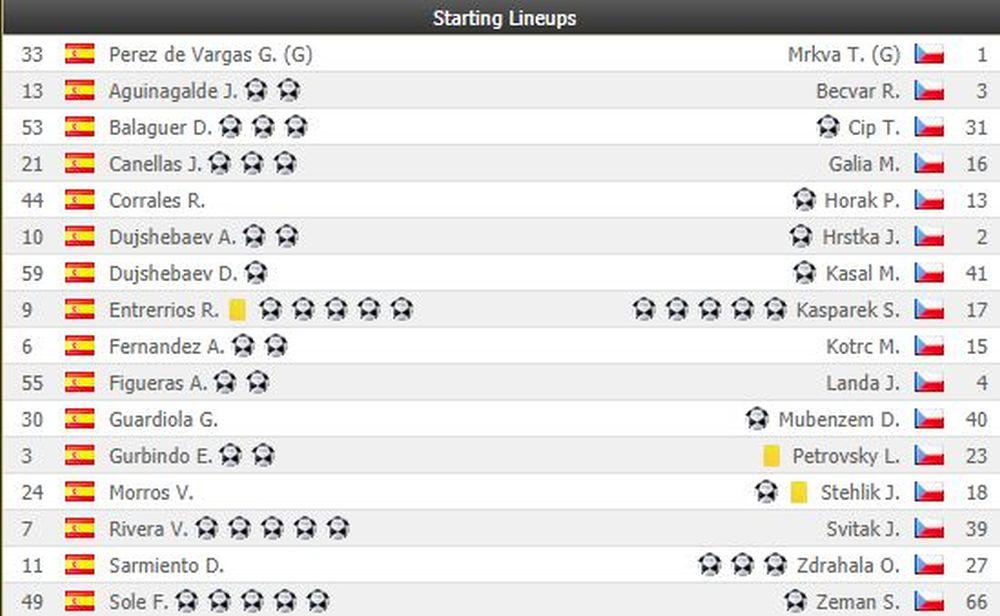
Task: Click jersey number 33 in first row
Action: click(32, 54)
